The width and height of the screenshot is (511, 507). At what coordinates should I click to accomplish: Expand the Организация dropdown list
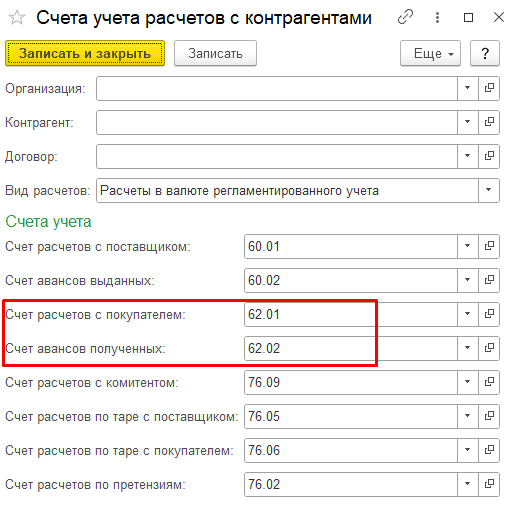[468, 88]
